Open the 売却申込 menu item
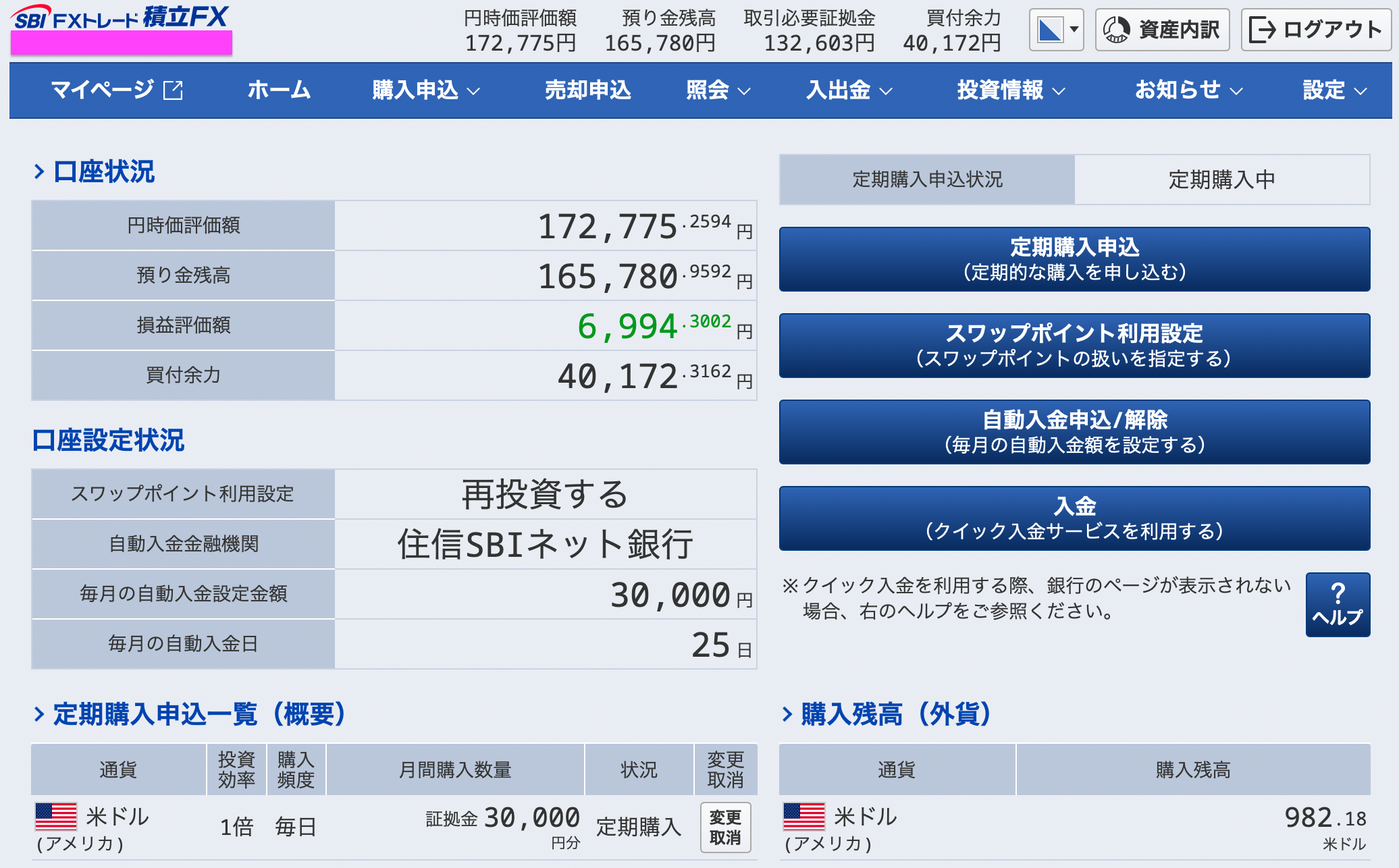Screen dimensions: 1399x868 (x=587, y=90)
